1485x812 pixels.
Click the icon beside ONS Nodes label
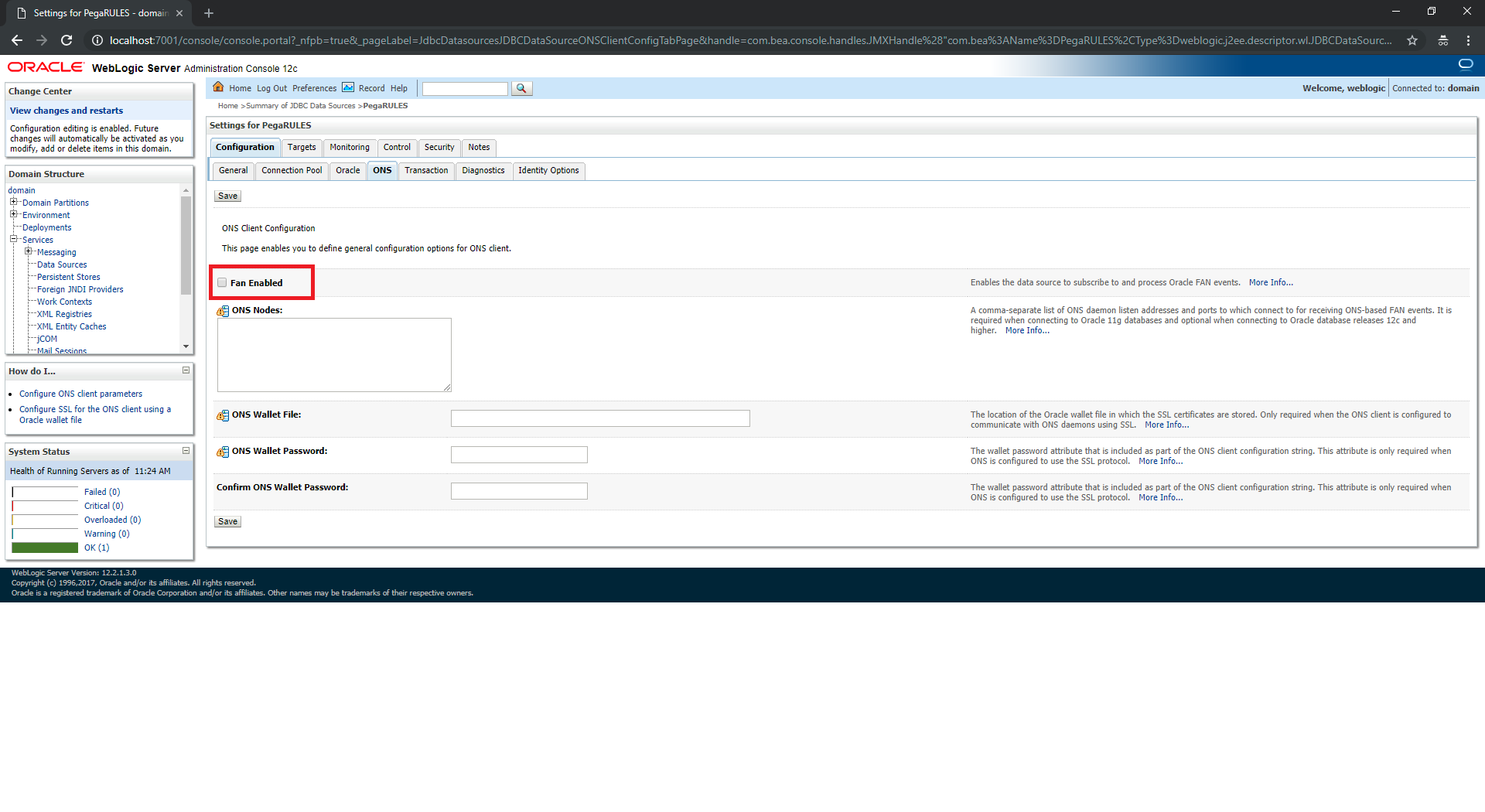(x=223, y=311)
